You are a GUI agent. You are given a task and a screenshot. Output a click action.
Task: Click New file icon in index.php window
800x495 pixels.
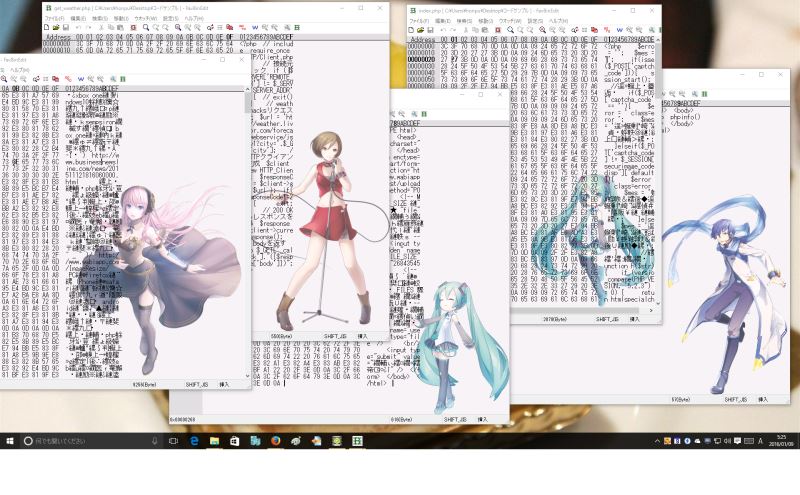tap(411, 30)
